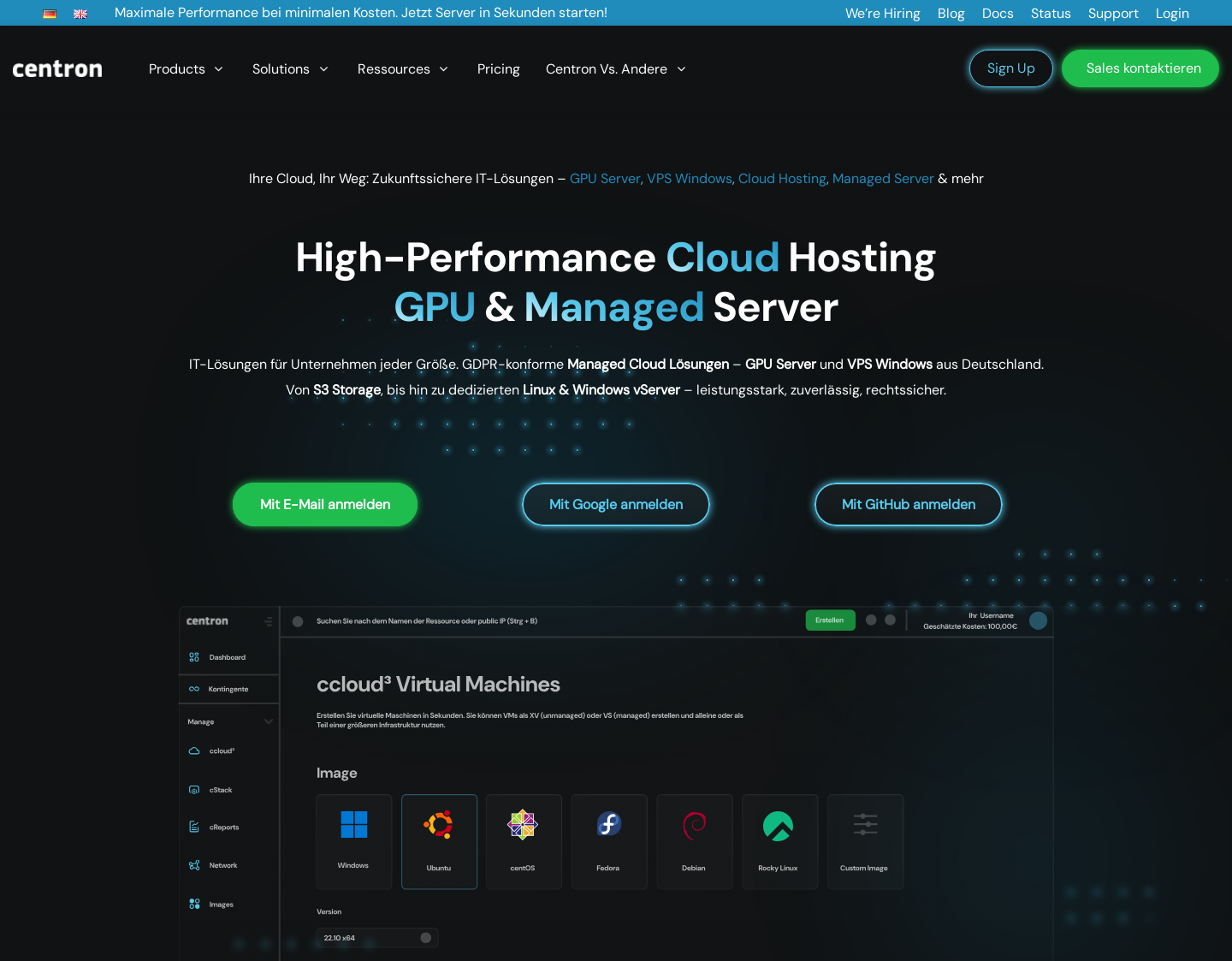The width and height of the screenshot is (1232, 961).
Task: Switch language with the German flag icon
Action: 50,14
